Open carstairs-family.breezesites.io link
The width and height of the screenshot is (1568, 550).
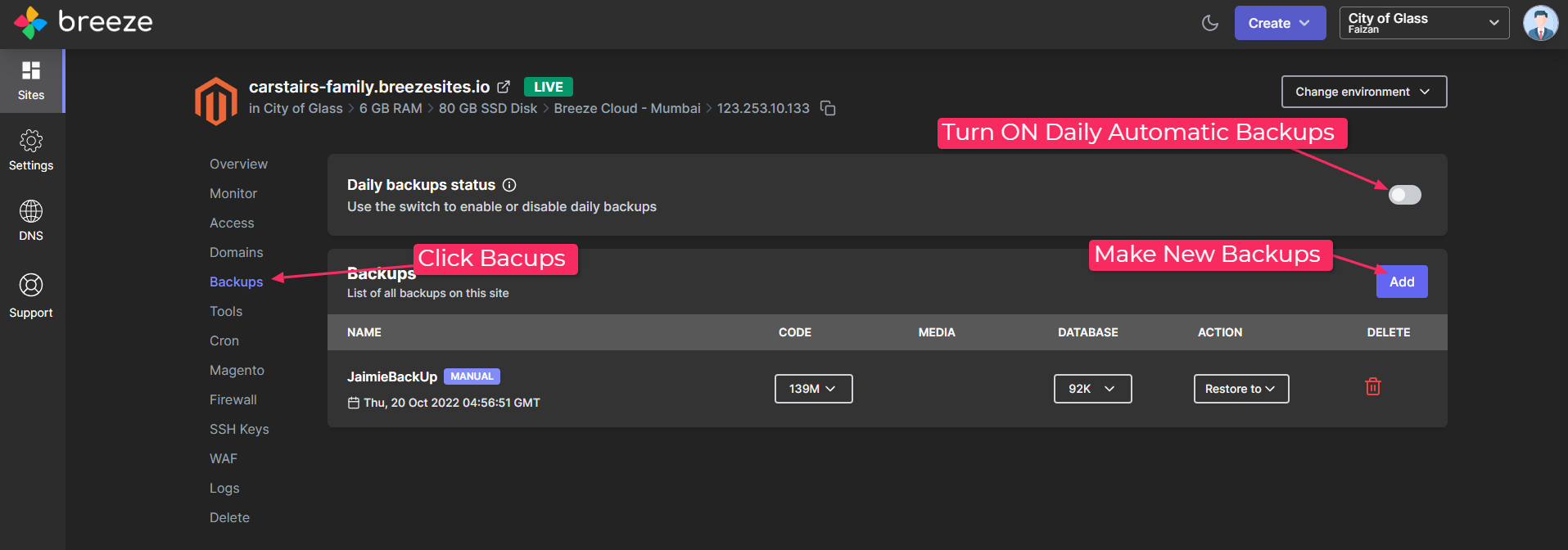[369, 87]
